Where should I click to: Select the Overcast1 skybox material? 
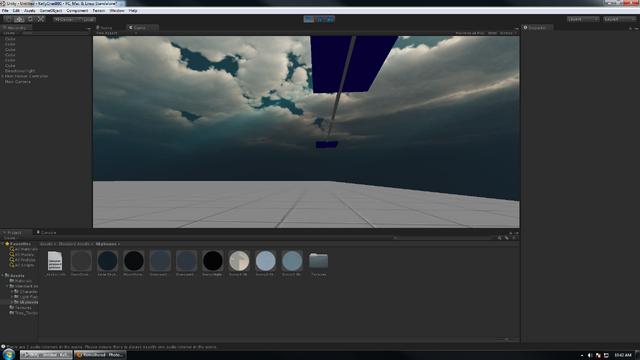[160, 264]
